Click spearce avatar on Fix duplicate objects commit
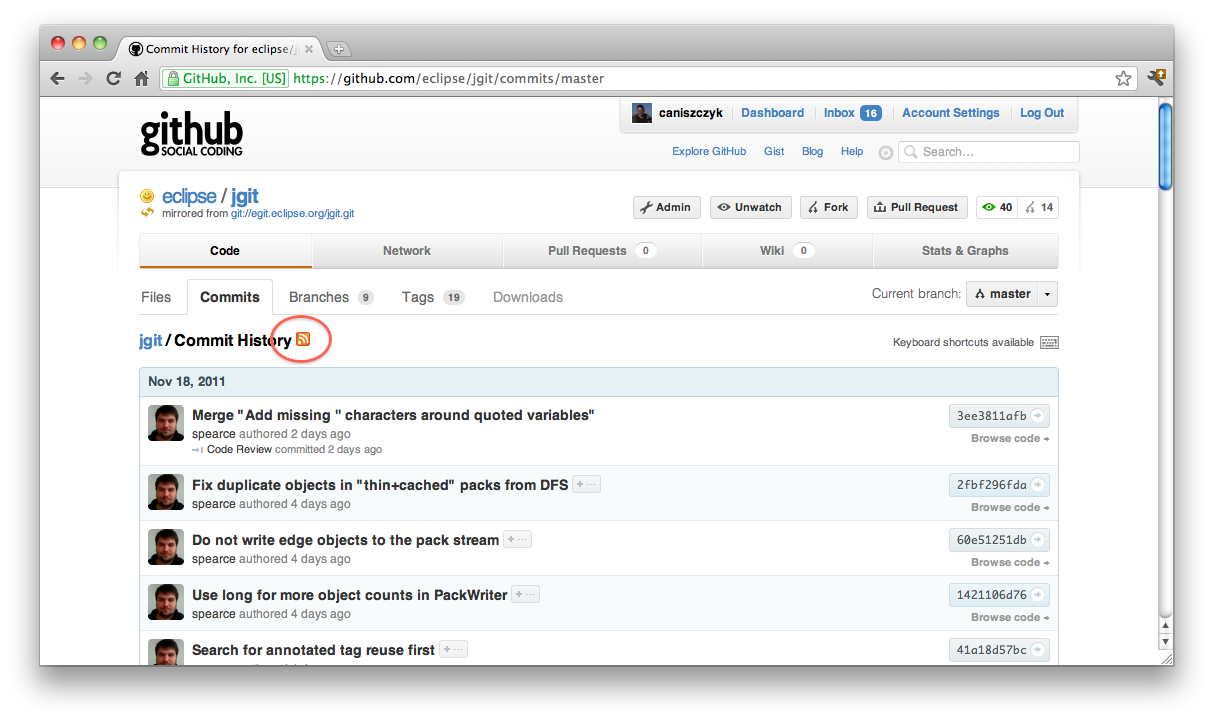 coord(166,492)
